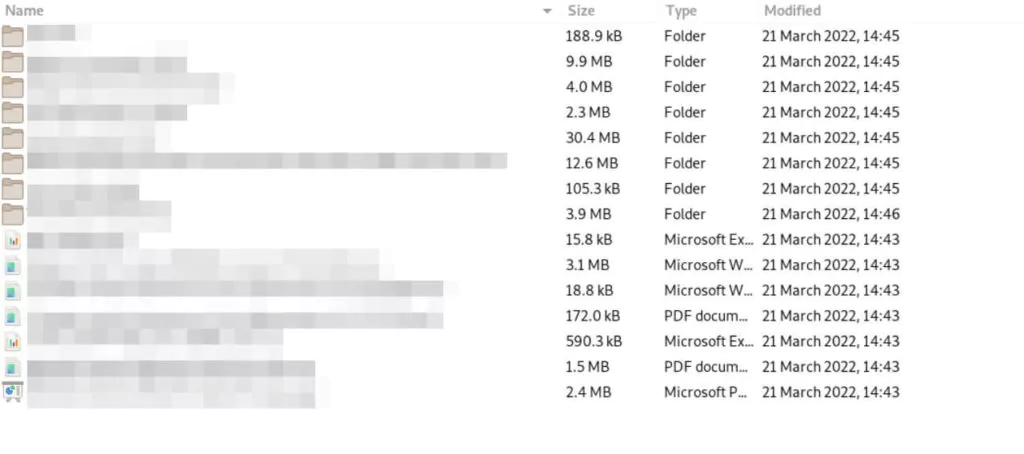Viewport: 1024px width, 454px height.
Task: Select the 1.5 MB PDF file icon
Action: coord(12,367)
